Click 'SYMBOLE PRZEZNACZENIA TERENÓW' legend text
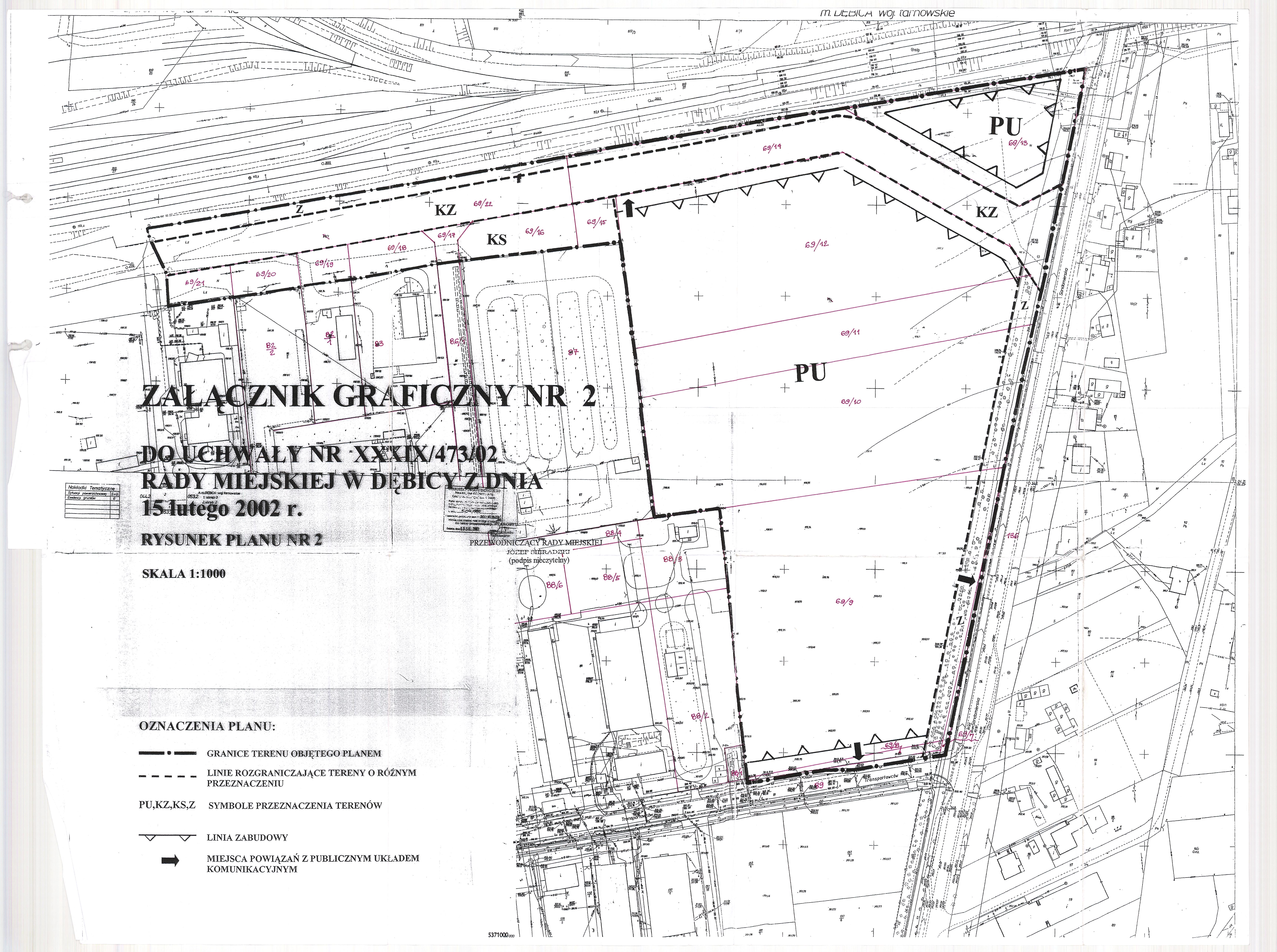 click(295, 806)
